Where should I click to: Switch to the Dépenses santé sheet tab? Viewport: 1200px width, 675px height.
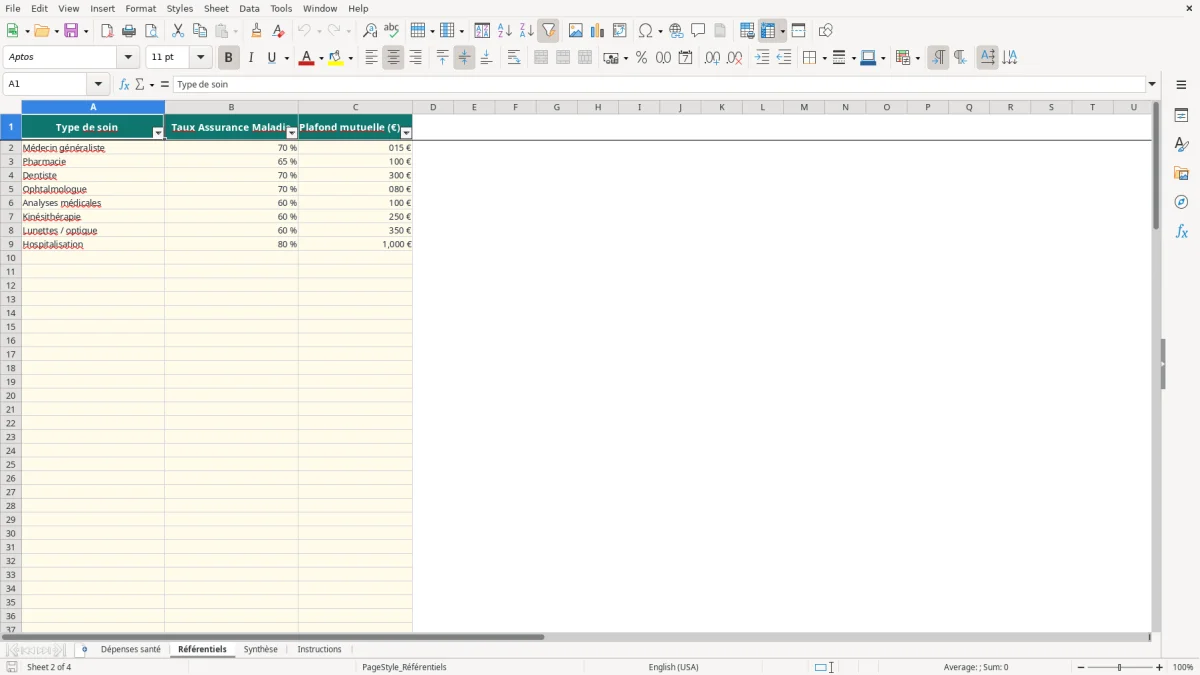(130, 649)
